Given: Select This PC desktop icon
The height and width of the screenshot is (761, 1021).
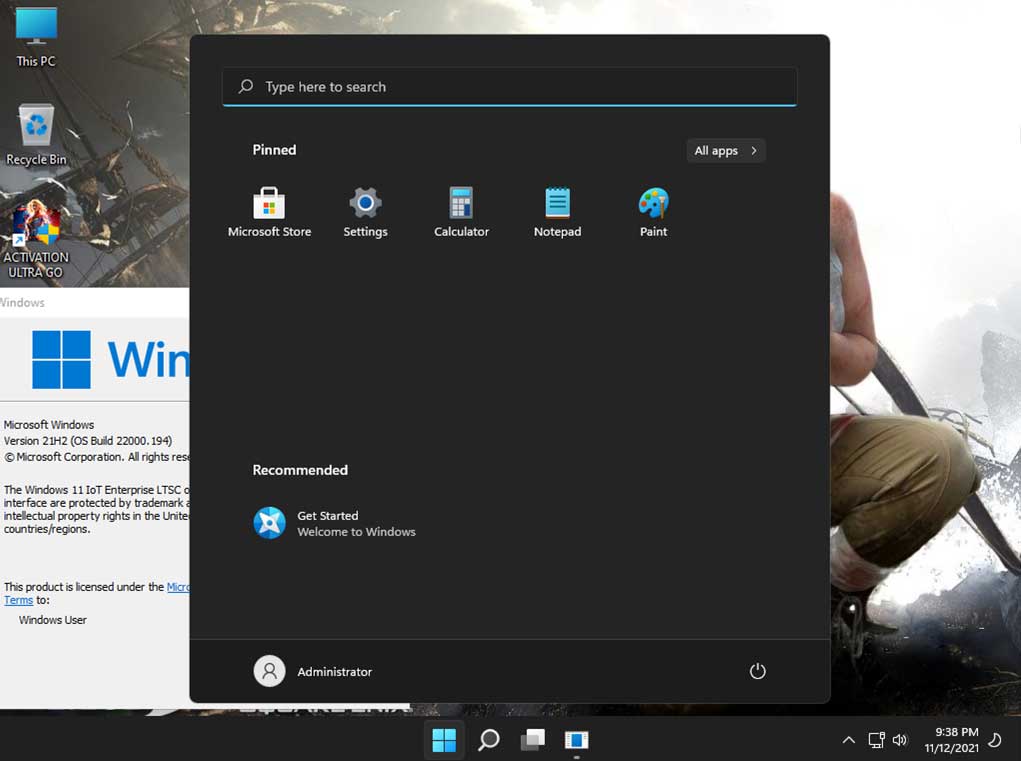Looking at the screenshot, I should pos(36,37).
